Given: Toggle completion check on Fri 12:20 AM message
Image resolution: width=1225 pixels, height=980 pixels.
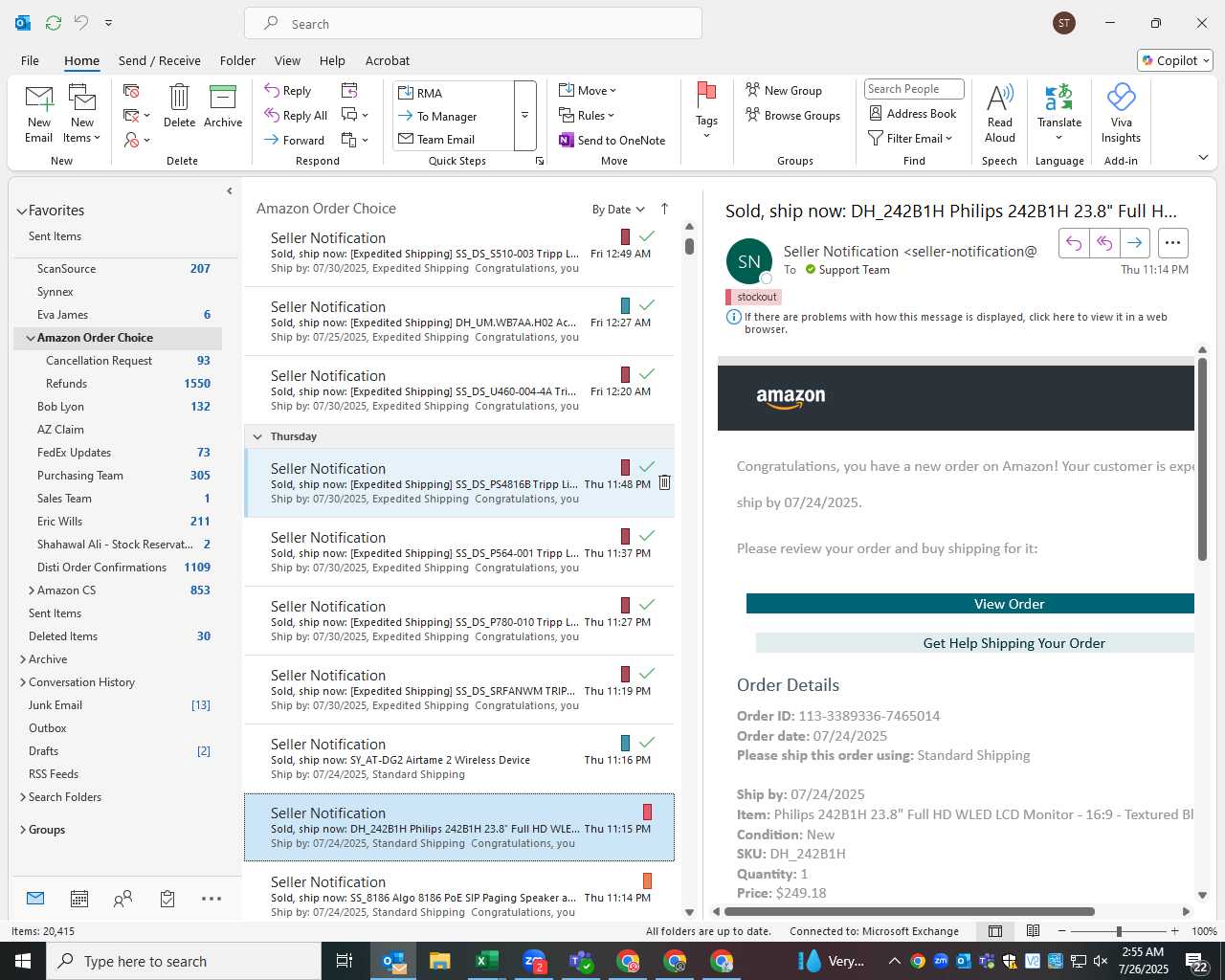Looking at the screenshot, I should [x=647, y=373].
